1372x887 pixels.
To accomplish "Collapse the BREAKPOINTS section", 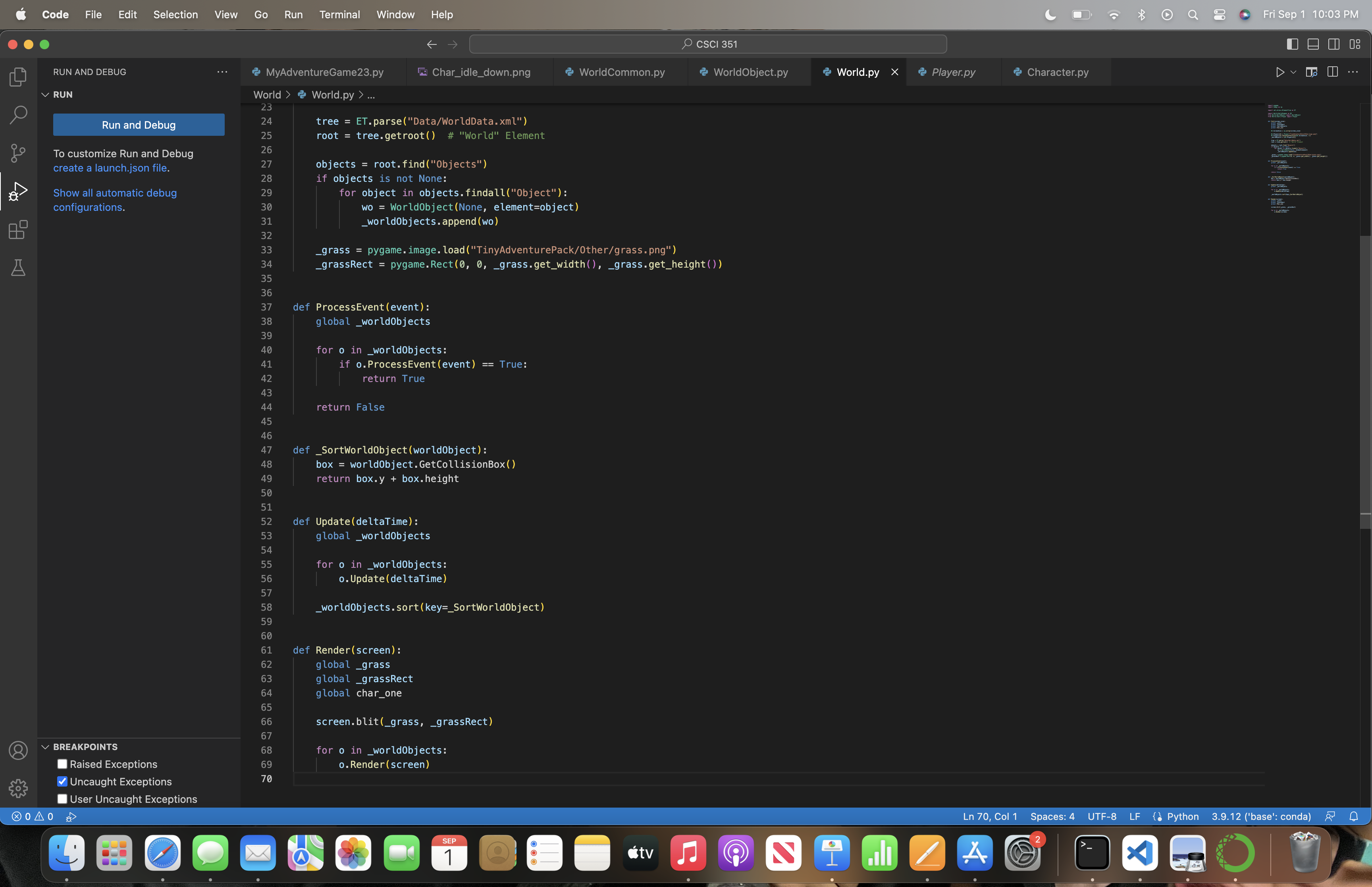I will pyautogui.click(x=46, y=746).
